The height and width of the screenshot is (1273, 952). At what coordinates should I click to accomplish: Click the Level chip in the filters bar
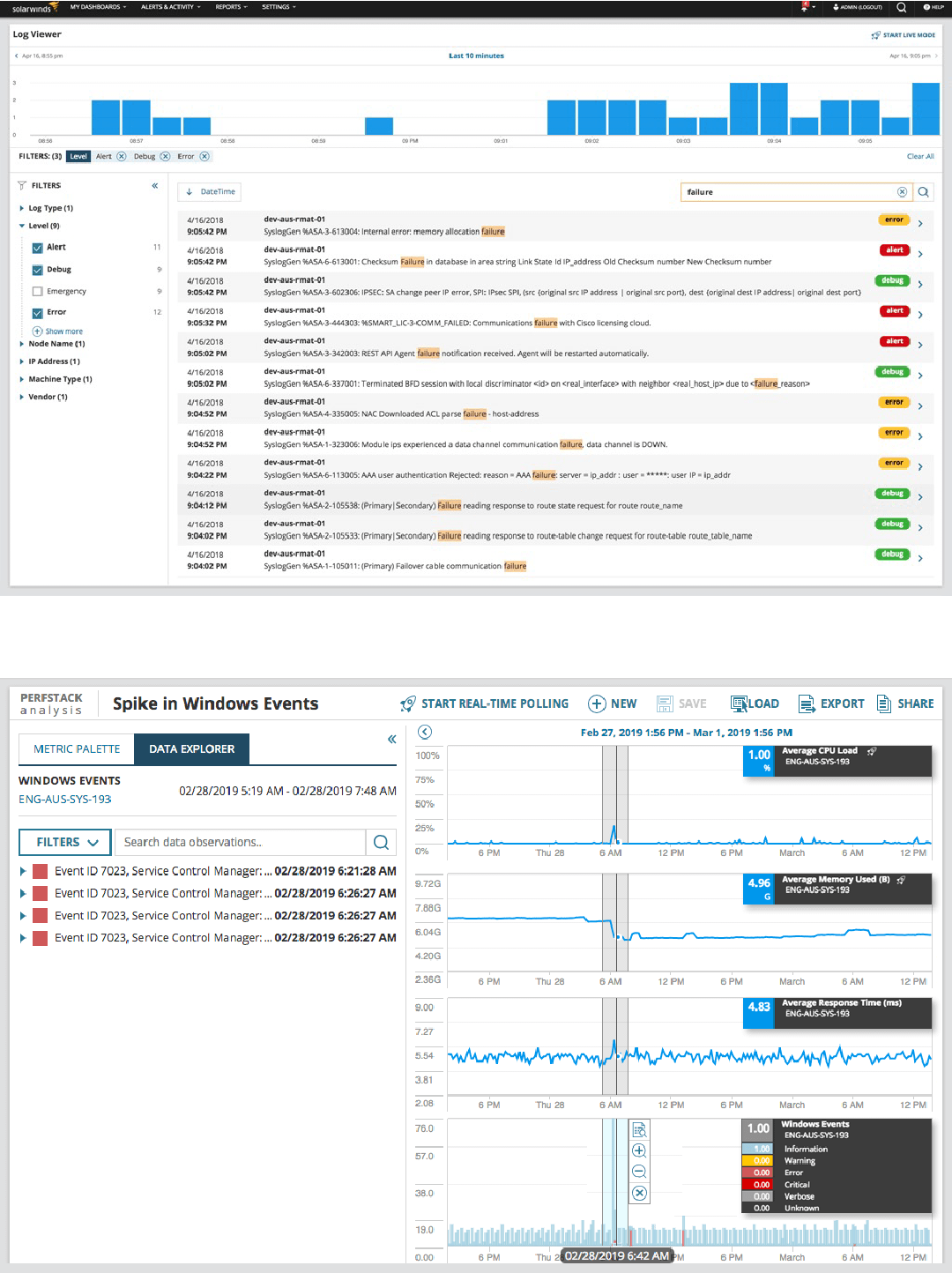click(x=78, y=156)
